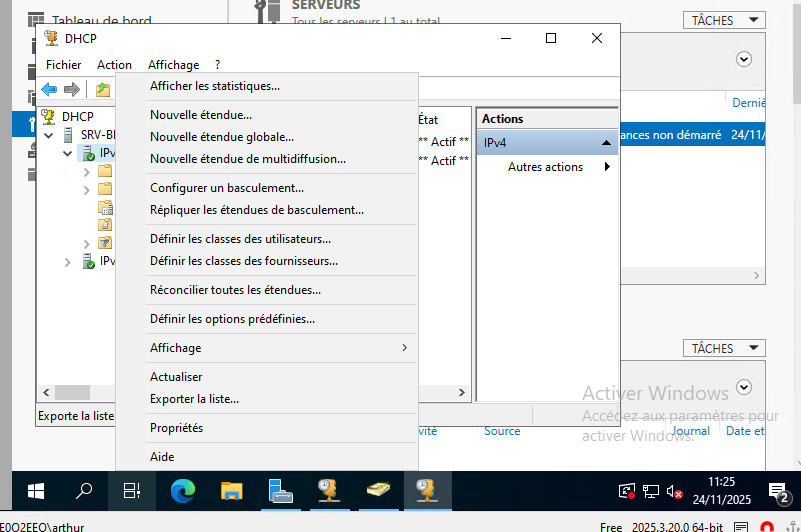
Task: Open Windows Start menu
Action: pos(36,491)
